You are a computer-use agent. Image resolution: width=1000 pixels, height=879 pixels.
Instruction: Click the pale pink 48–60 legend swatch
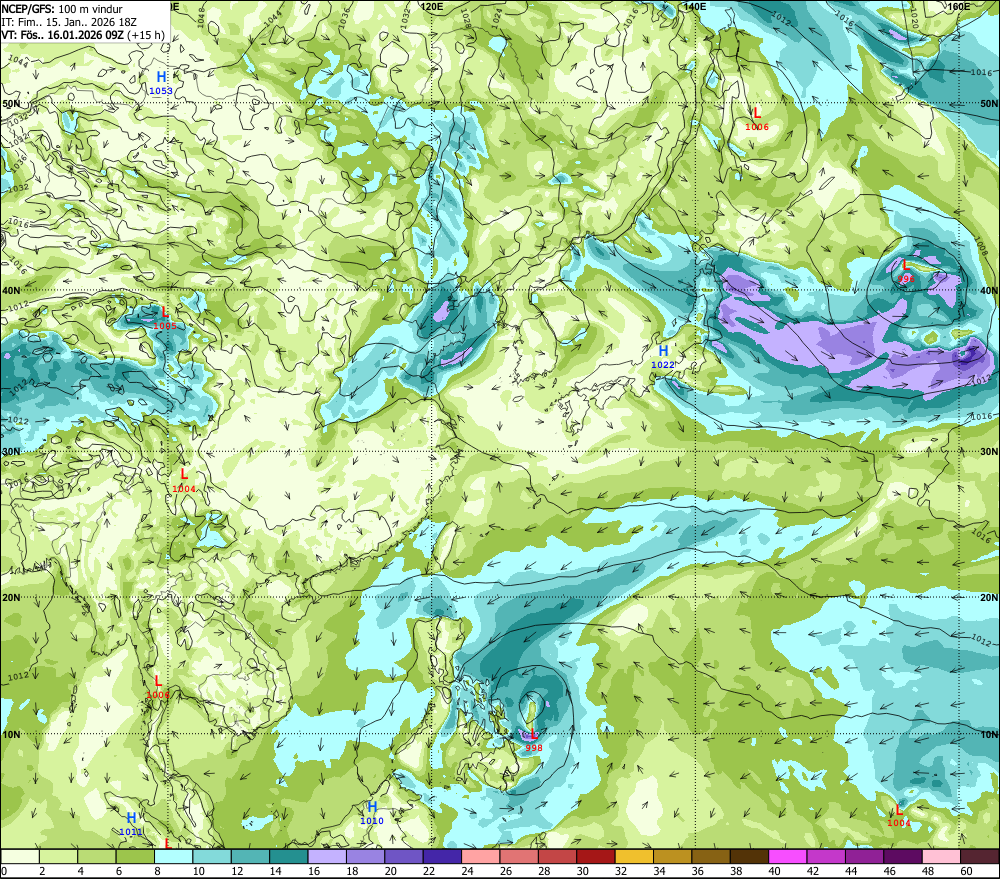[x=941, y=856]
